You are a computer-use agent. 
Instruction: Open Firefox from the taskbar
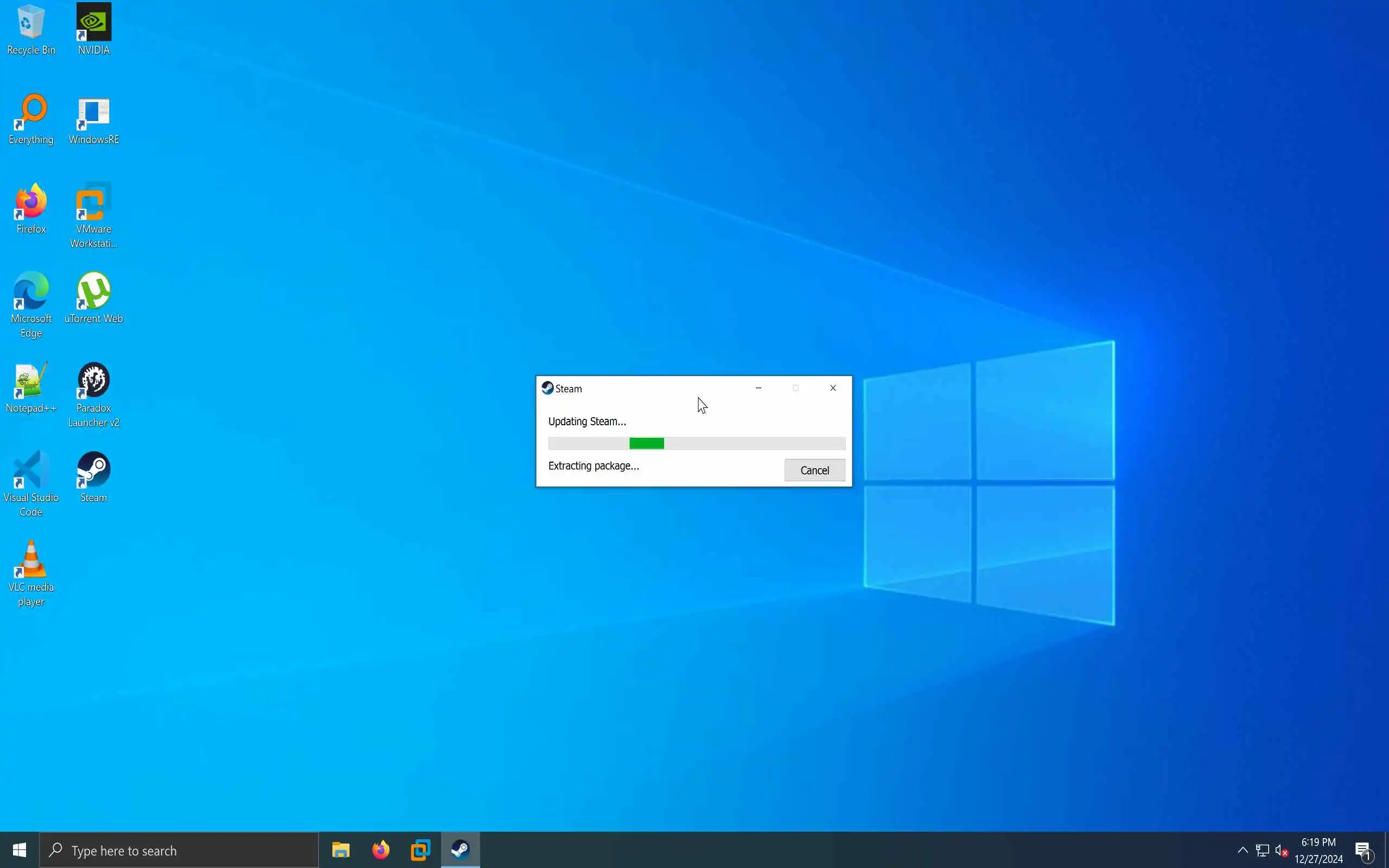pos(380,850)
